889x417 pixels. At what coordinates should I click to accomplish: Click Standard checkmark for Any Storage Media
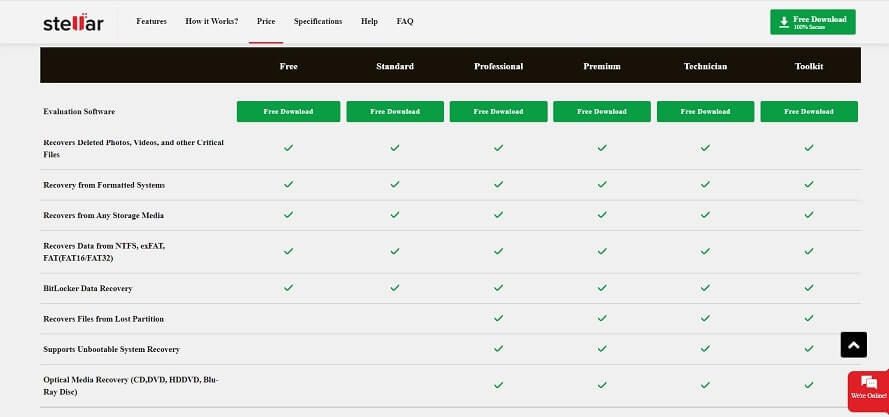[395, 214]
